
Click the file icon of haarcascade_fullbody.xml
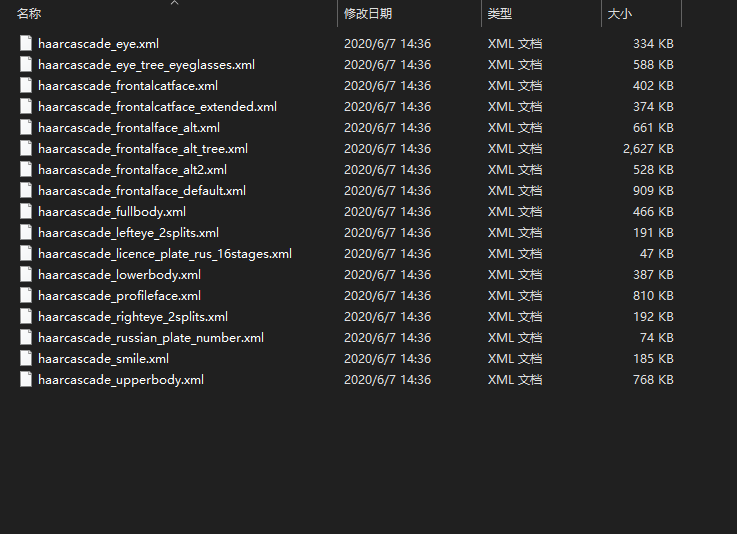click(26, 211)
